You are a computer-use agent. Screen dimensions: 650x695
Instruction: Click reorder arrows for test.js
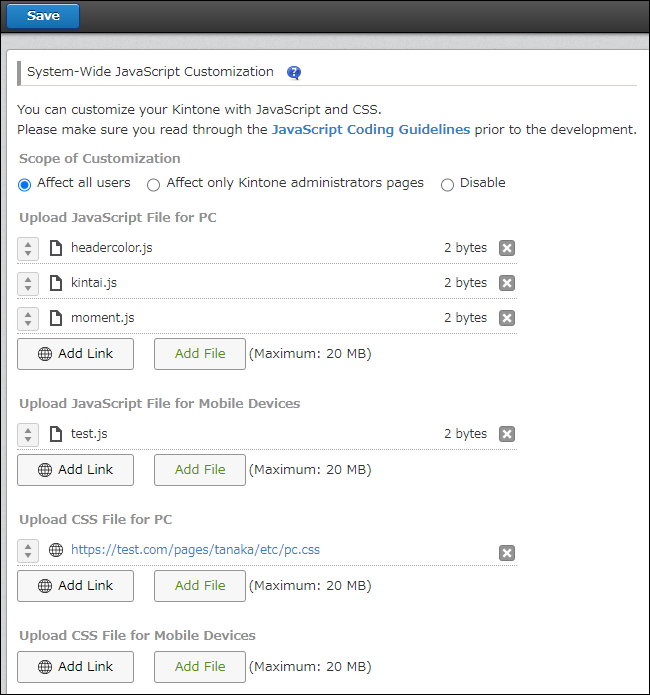tap(28, 434)
